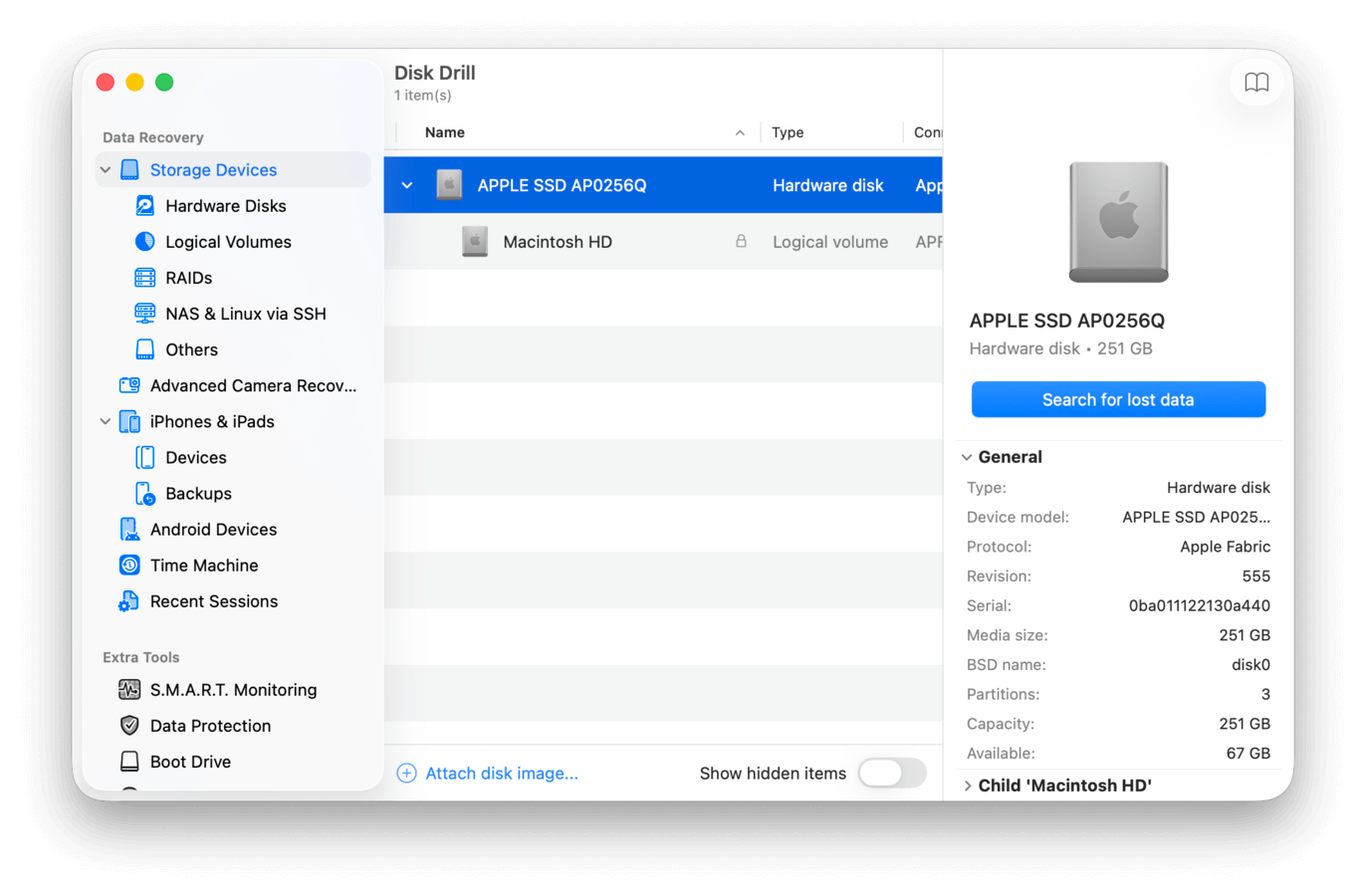Select APPLE SSD AP0256Q name in list
Image resolution: width=1366 pixels, height=896 pixels.
(x=562, y=185)
